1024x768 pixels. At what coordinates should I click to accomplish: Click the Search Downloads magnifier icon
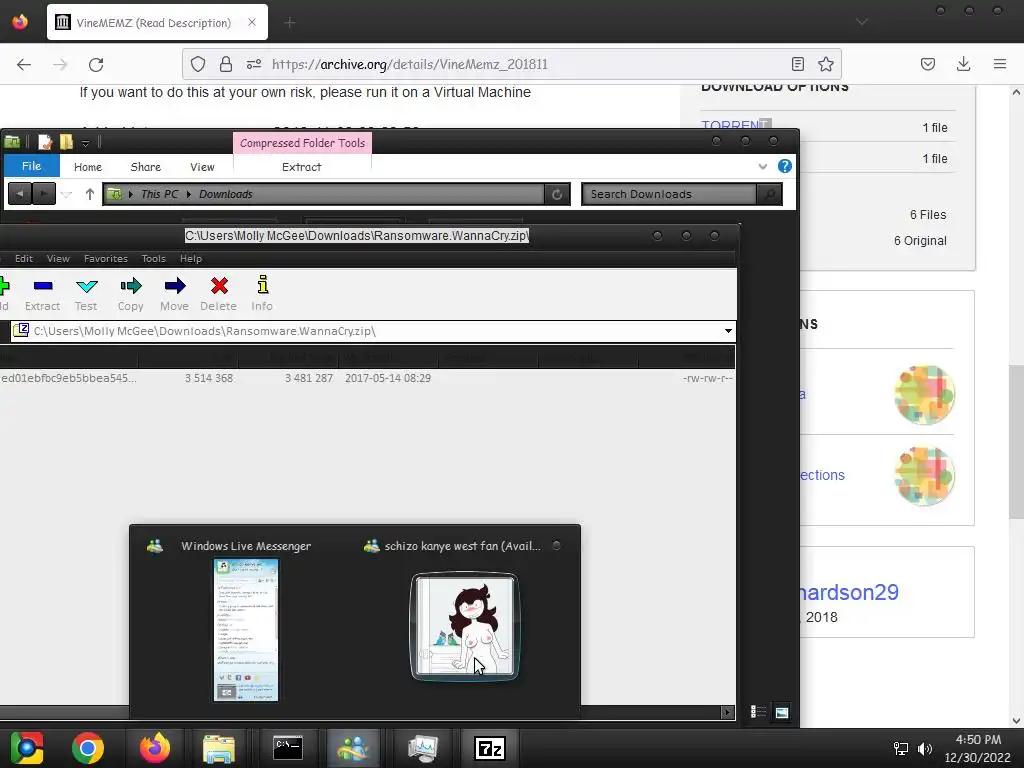pos(770,194)
